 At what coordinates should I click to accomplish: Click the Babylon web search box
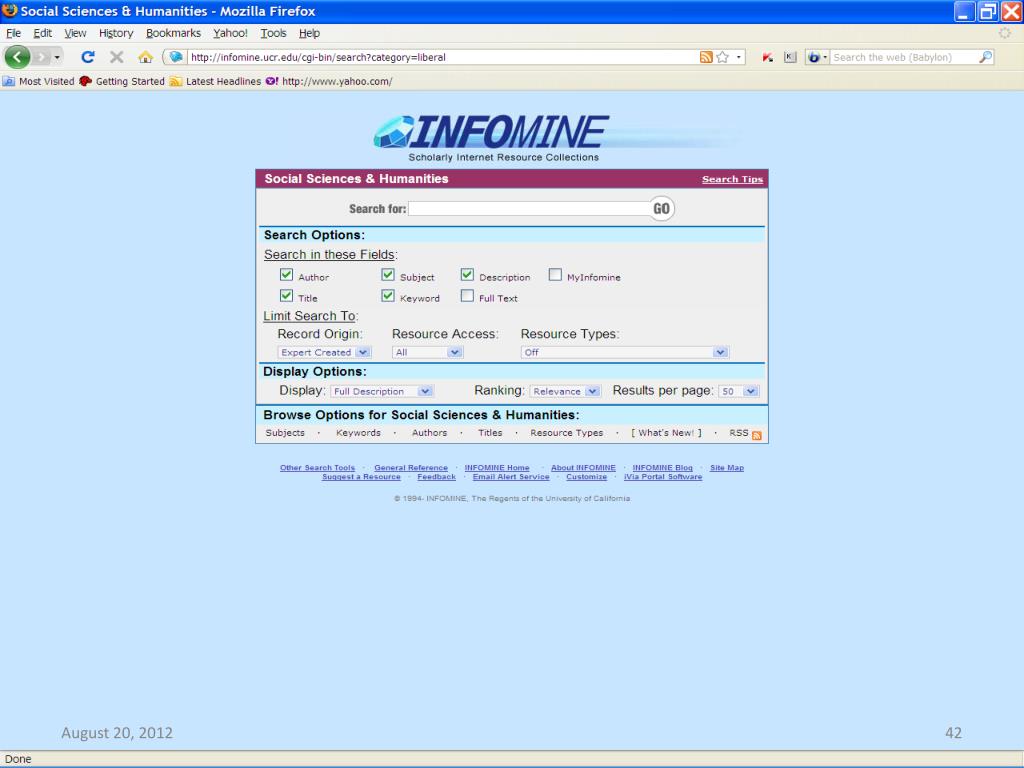coord(904,57)
